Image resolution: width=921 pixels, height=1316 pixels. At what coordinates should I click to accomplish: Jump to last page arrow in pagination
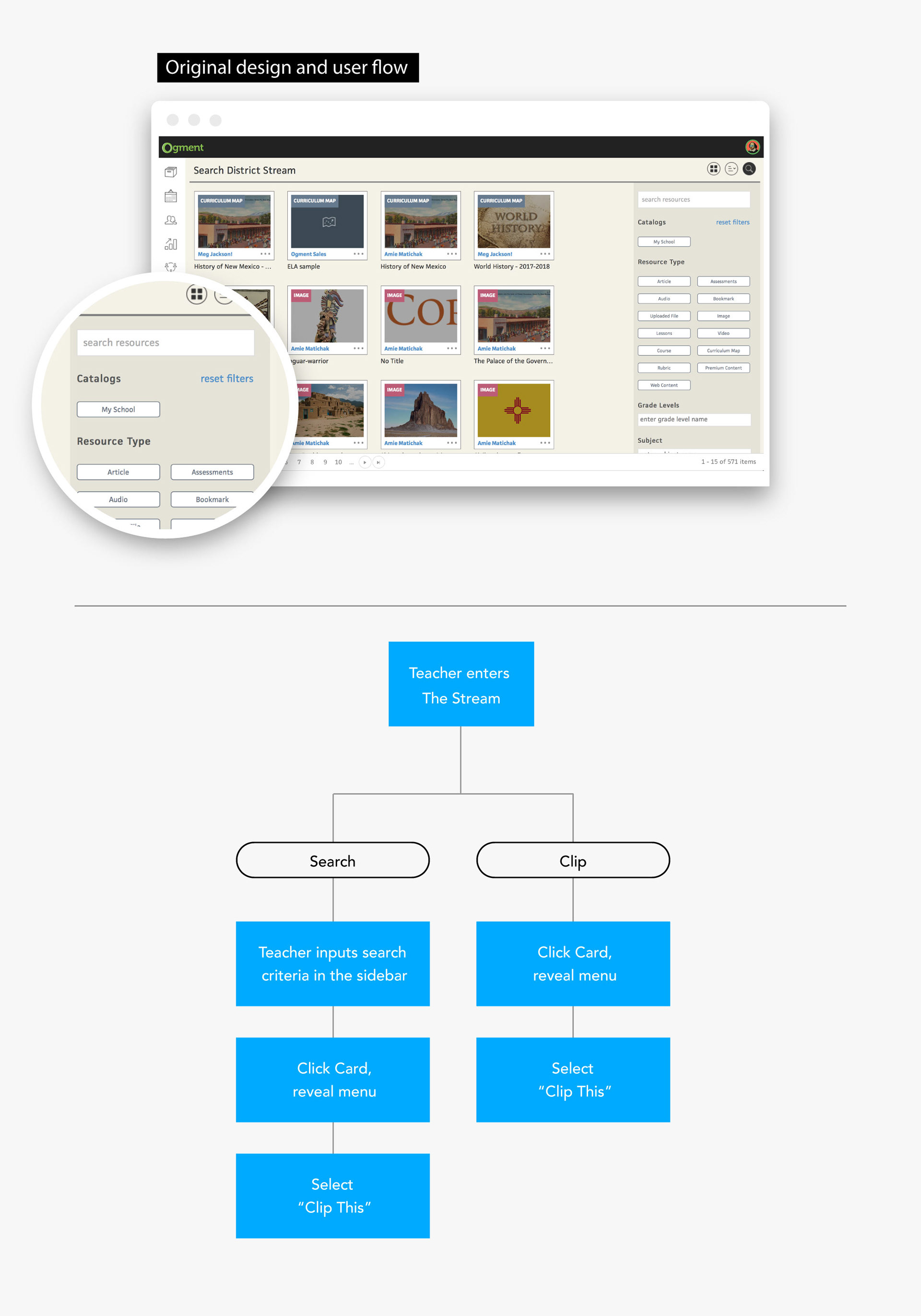click(x=378, y=462)
